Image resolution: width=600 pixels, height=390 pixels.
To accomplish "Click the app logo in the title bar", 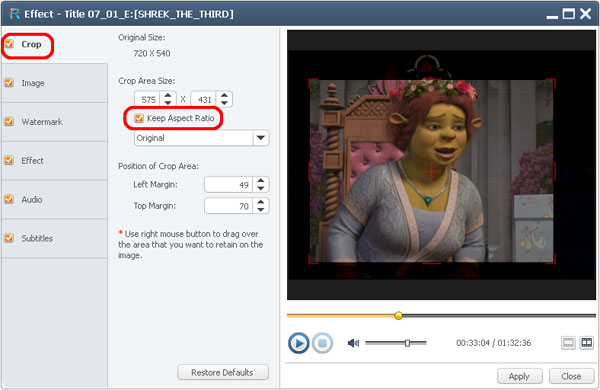I will tap(14, 14).
